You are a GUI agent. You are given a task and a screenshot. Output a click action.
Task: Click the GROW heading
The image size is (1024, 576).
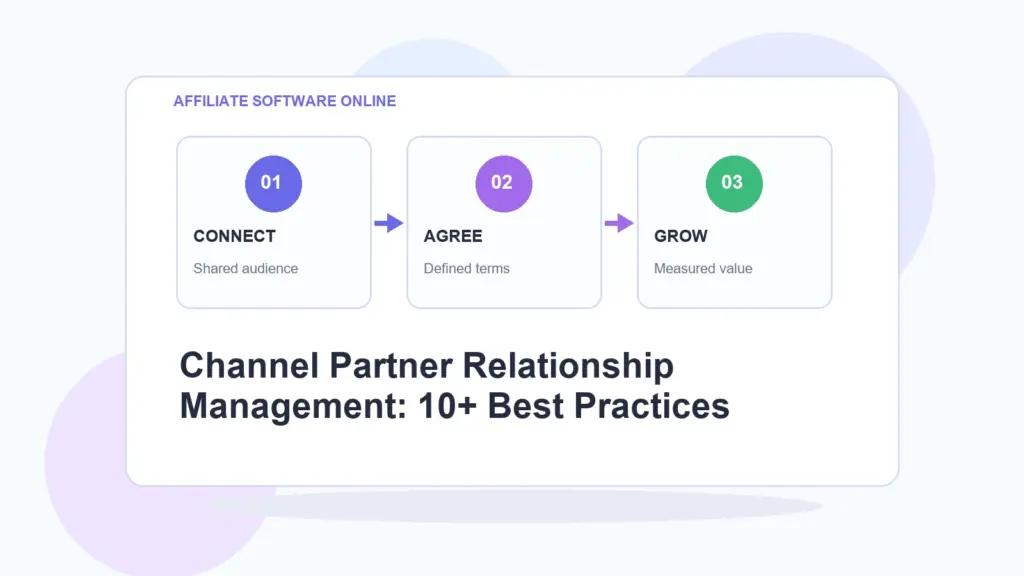click(680, 236)
